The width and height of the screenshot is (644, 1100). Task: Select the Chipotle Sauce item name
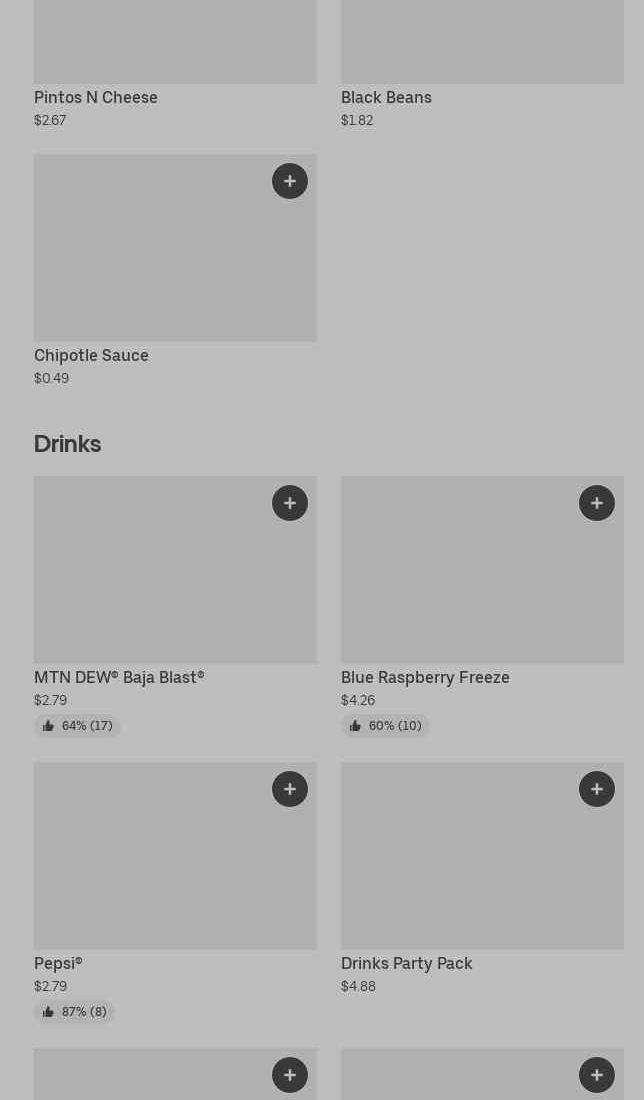click(91, 355)
